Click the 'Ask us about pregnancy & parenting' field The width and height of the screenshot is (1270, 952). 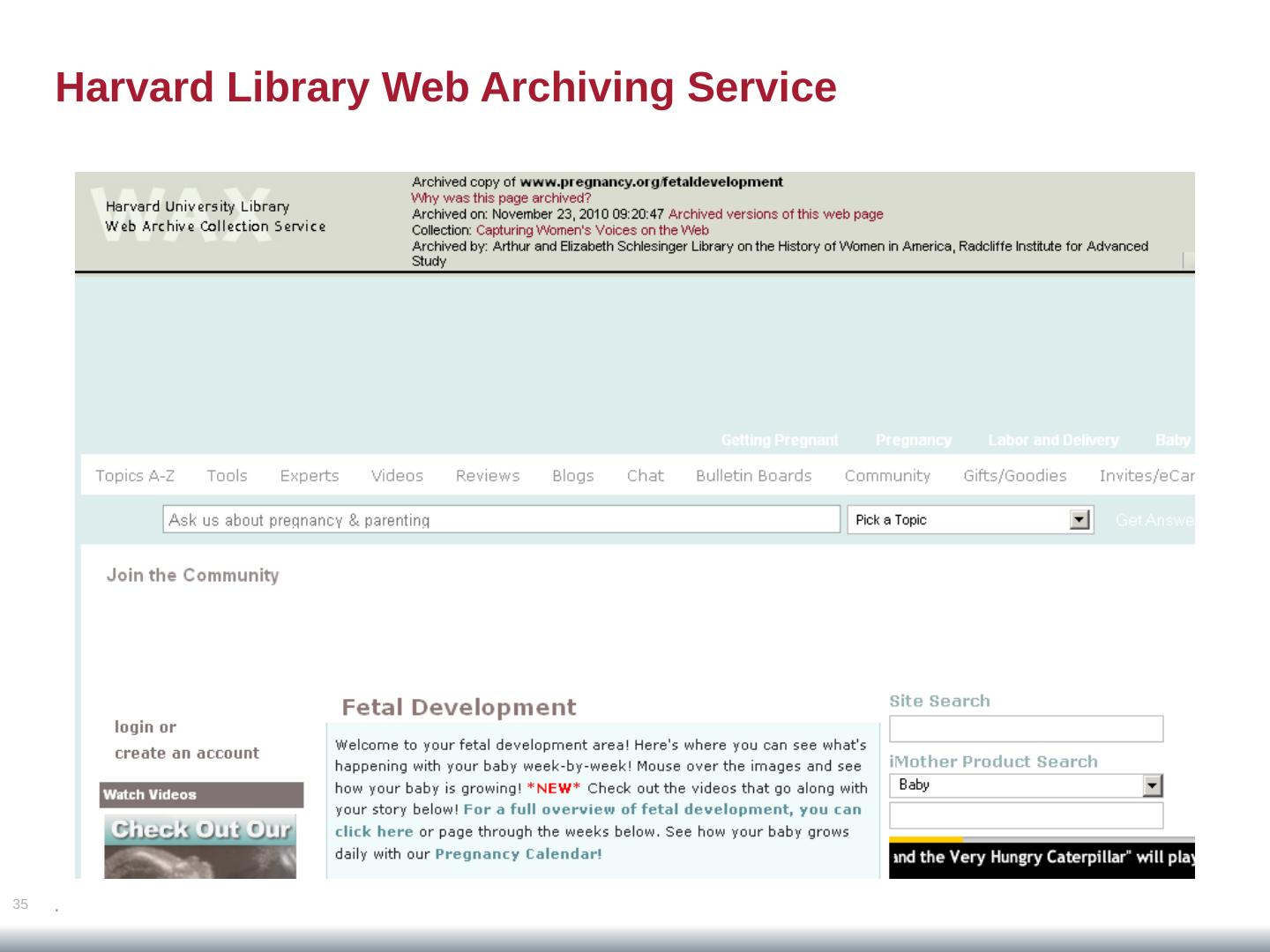point(502,520)
